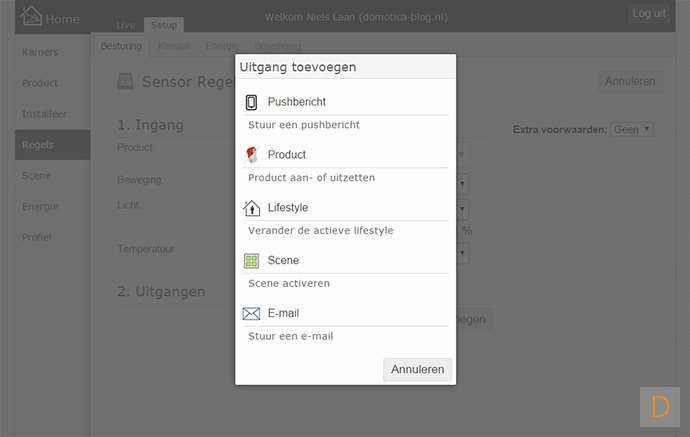The image size is (690, 437).
Task: Expand the Temperatuur dropdown arrow
Action: [464, 253]
